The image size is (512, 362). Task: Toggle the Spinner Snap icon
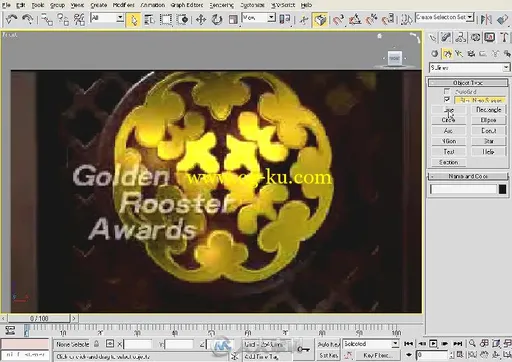(388, 20)
